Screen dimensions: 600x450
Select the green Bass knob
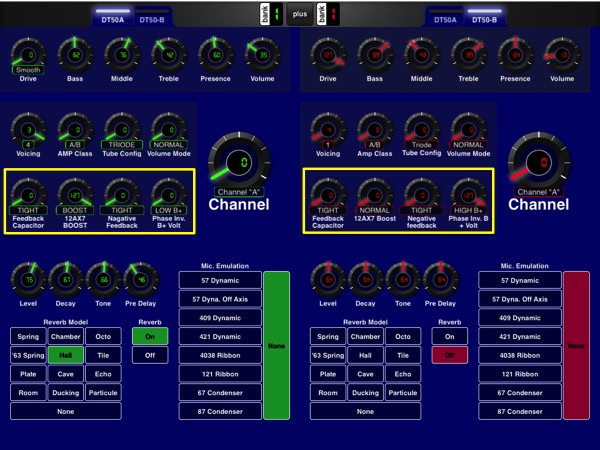[x=75, y=55]
